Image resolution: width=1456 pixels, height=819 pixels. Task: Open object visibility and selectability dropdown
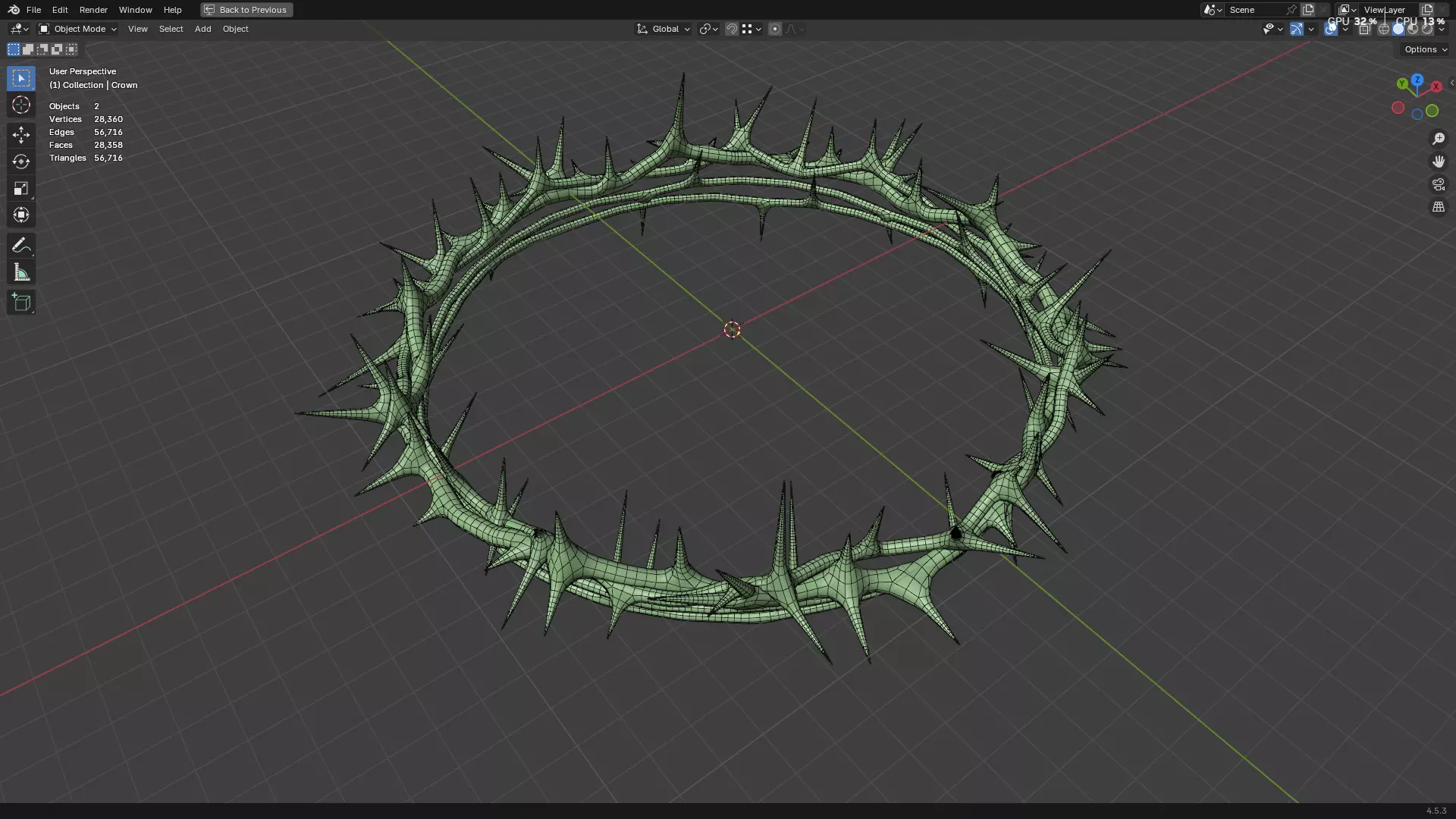[x=1272, y=29]
